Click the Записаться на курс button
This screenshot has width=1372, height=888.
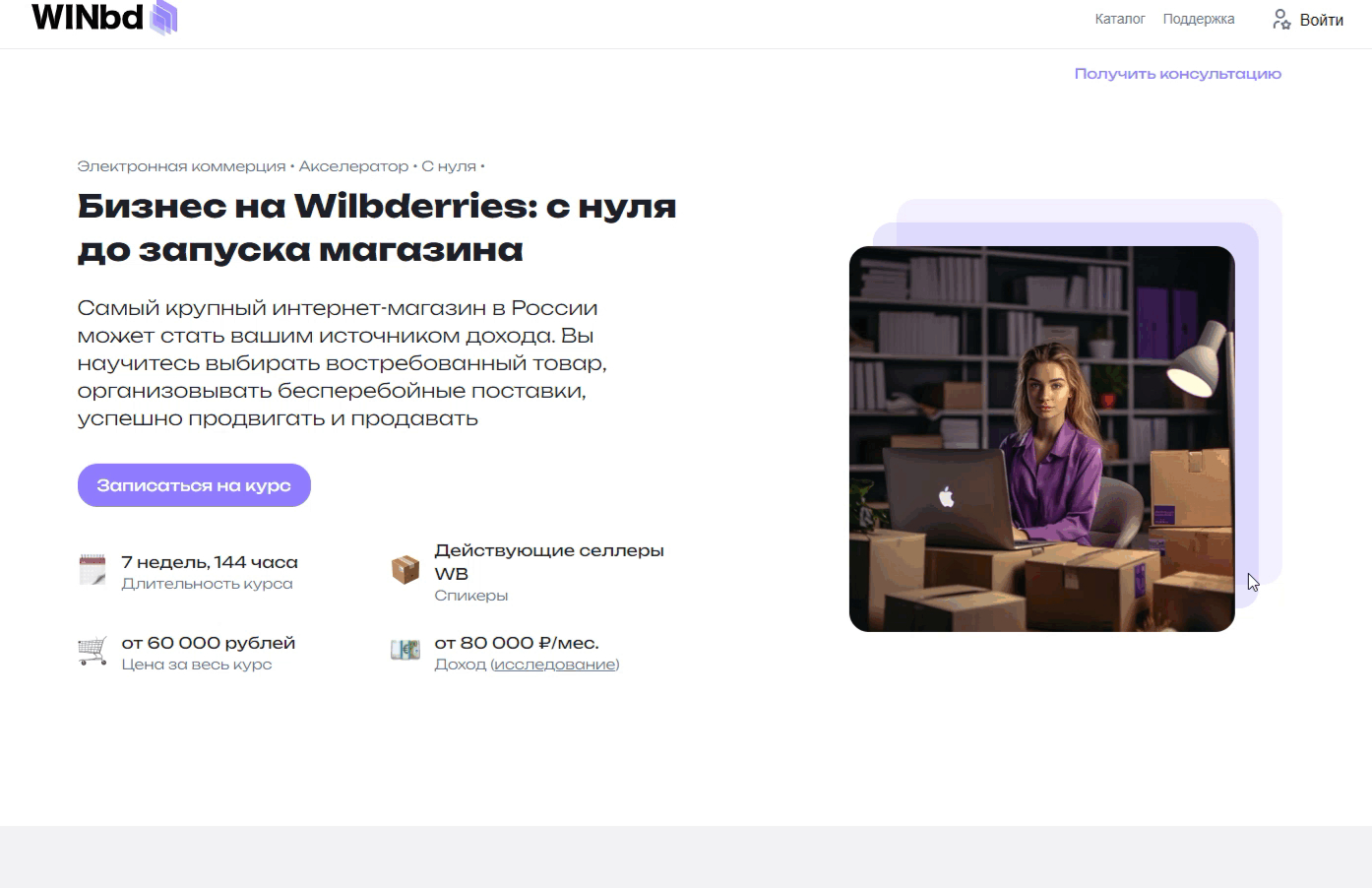[x=194, y=485]
